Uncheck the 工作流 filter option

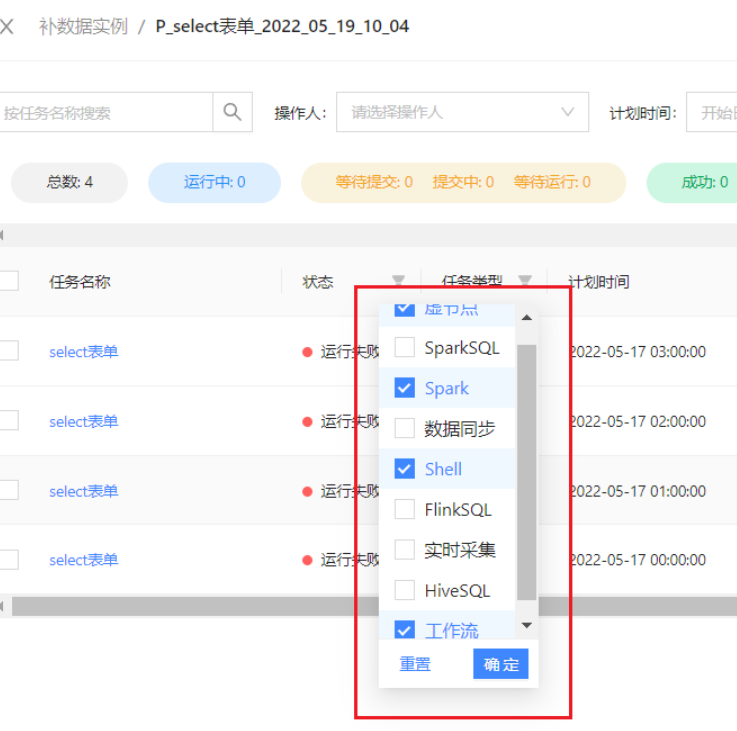tap(404, 629)
